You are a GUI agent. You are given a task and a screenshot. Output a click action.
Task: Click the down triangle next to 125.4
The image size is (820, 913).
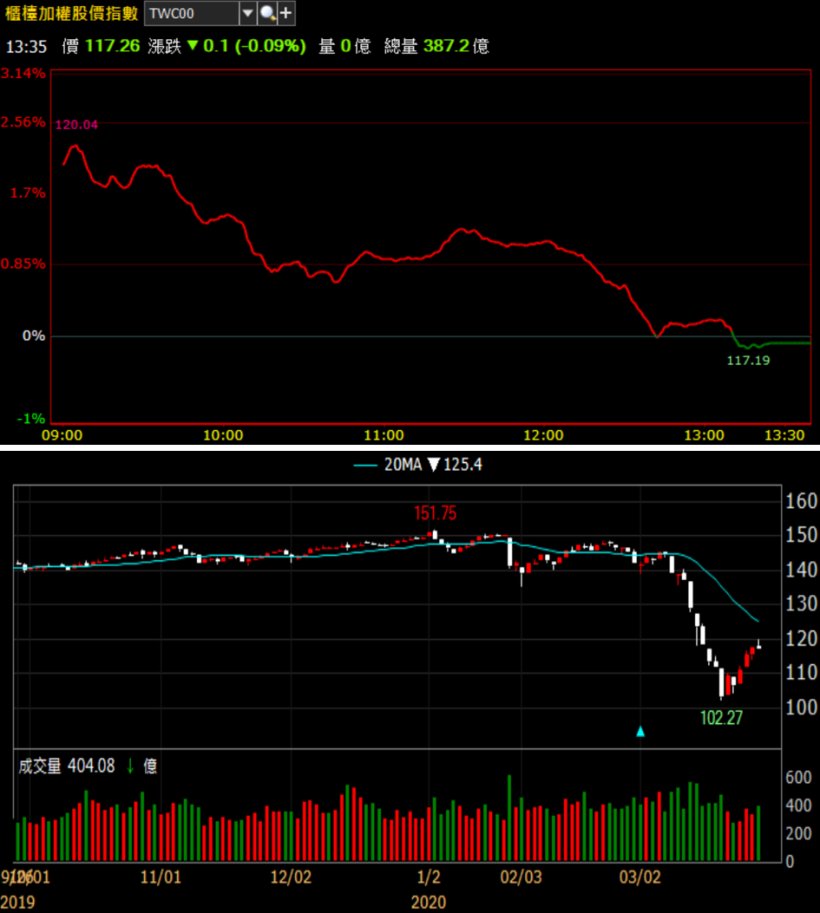click(433, 465)
